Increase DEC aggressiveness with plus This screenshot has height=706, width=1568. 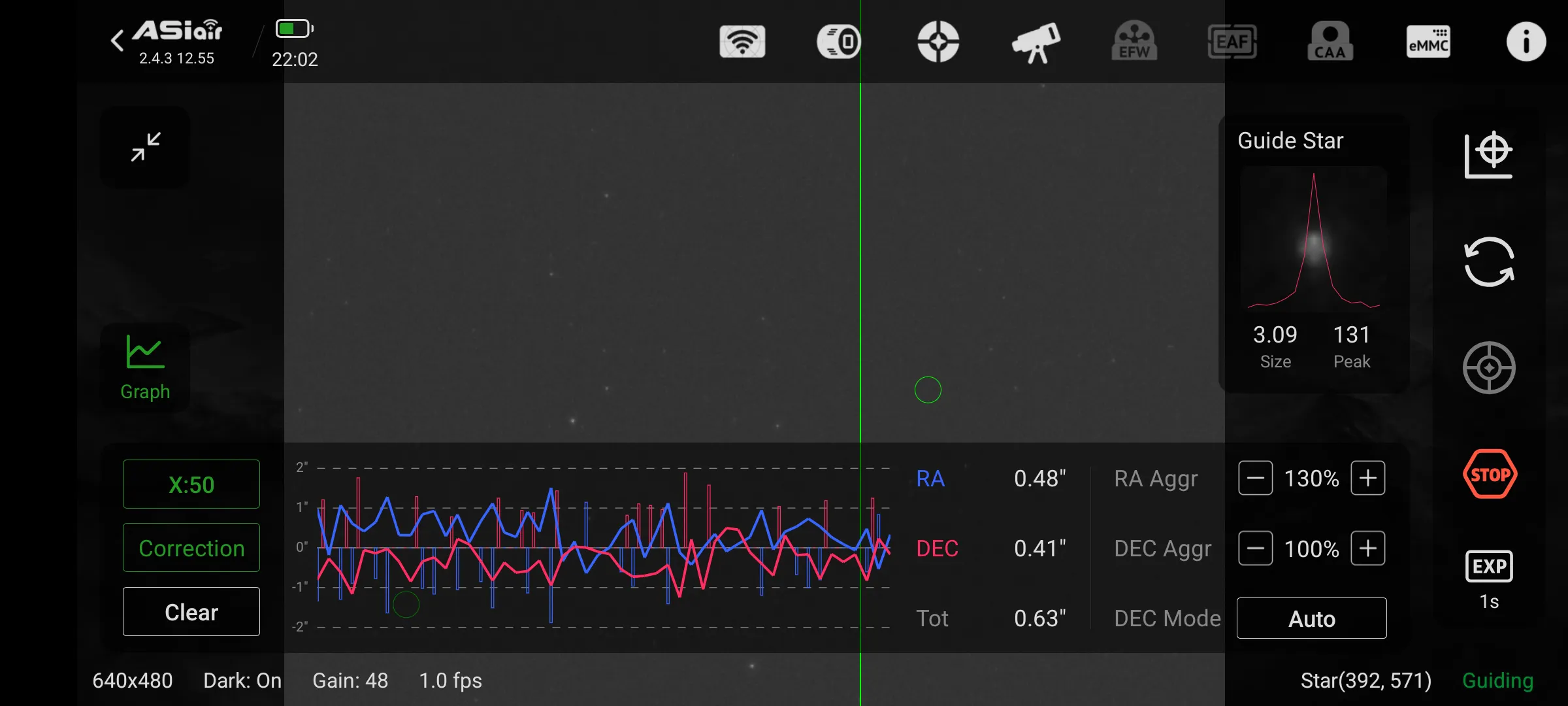(1368, 548)
